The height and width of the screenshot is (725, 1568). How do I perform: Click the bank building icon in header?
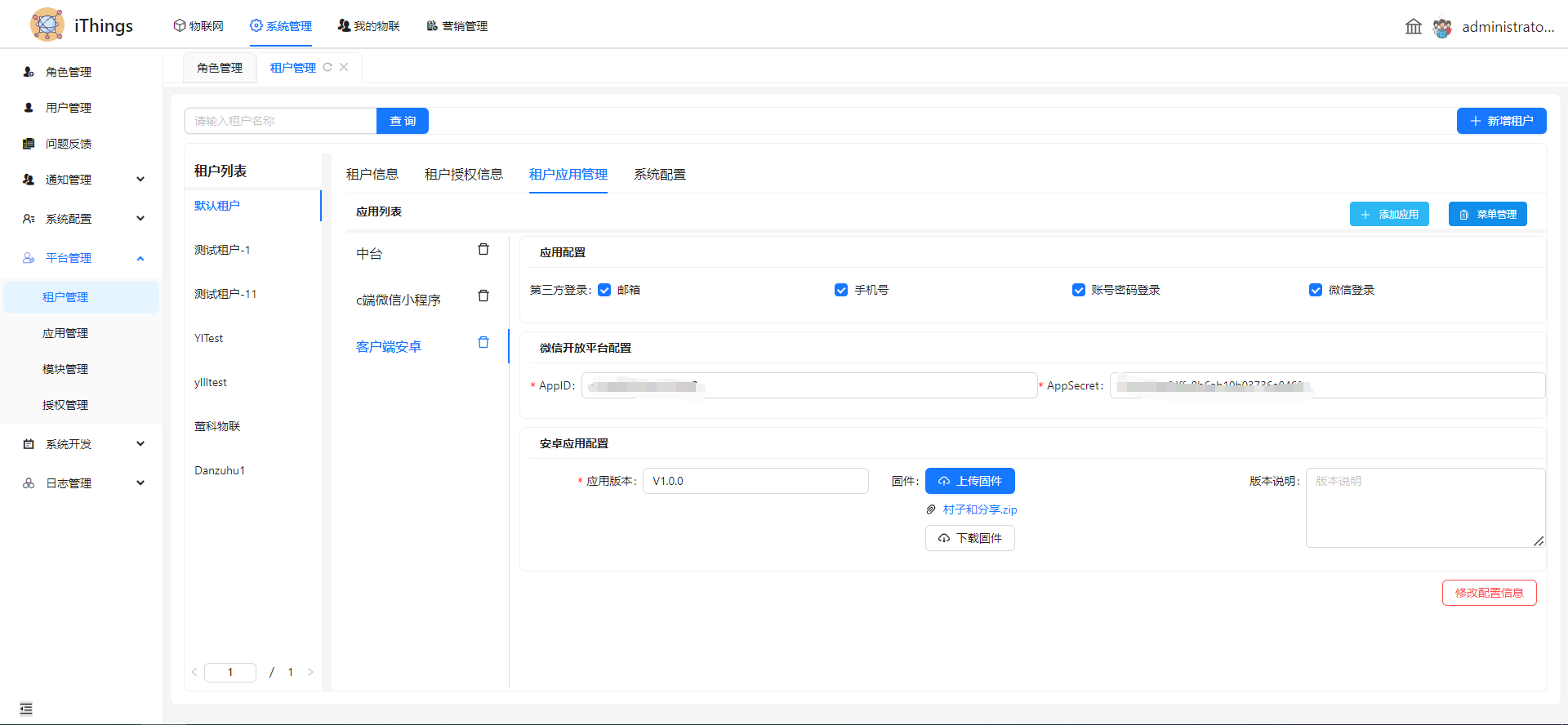click(x=1413, y=27)
